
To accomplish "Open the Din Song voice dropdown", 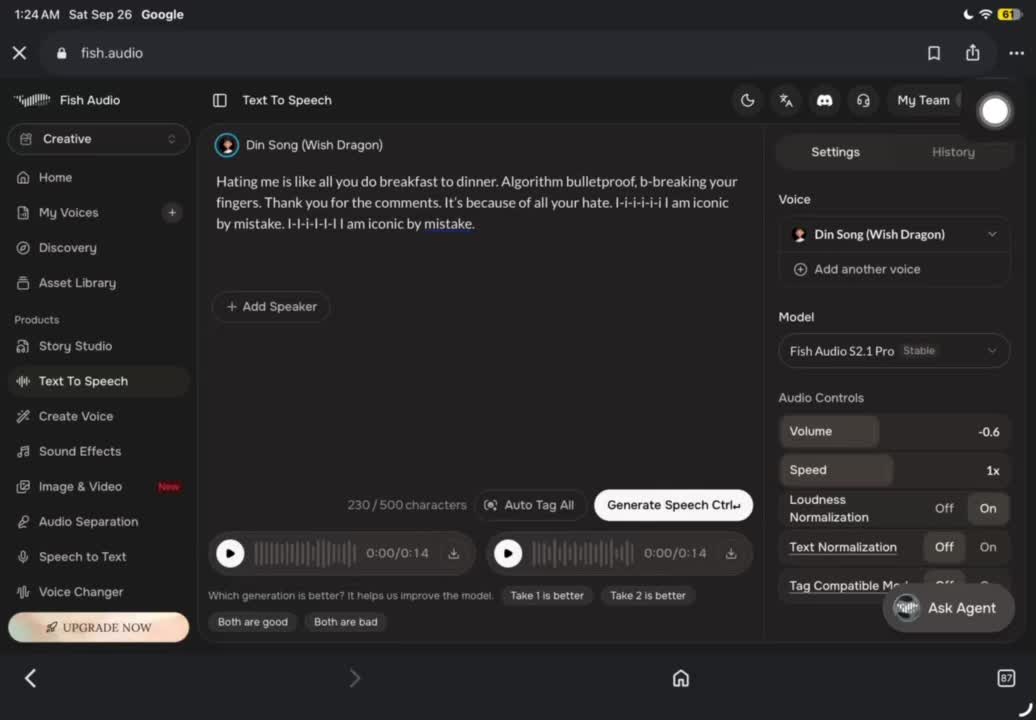I will pos(894,234).
